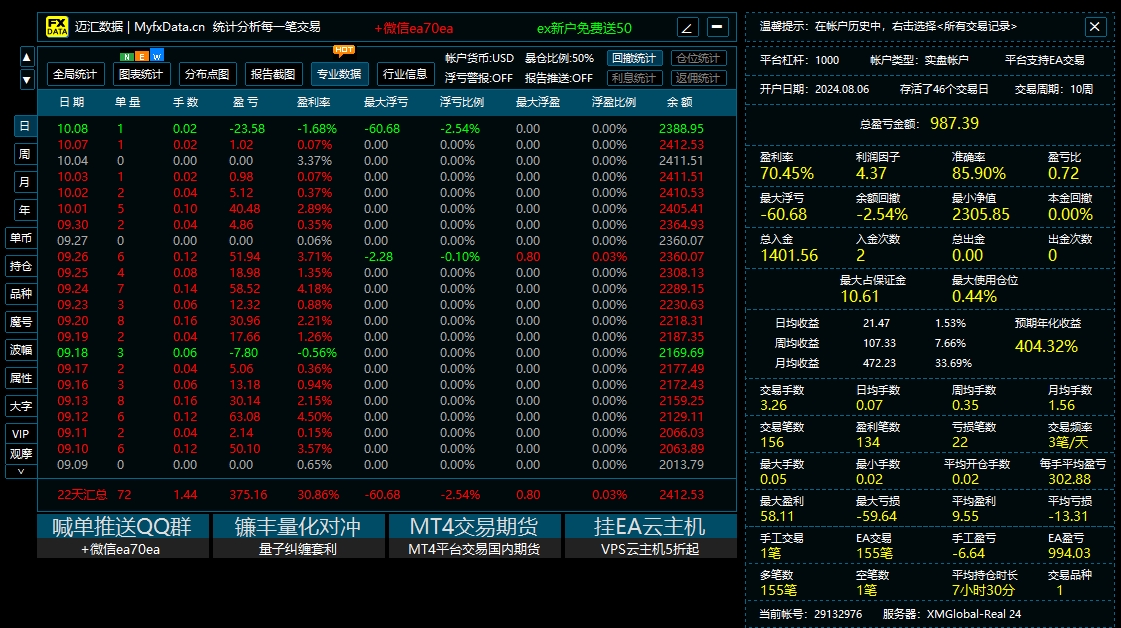
Task: Click the 报告截图 button
Action: point(273,74)
